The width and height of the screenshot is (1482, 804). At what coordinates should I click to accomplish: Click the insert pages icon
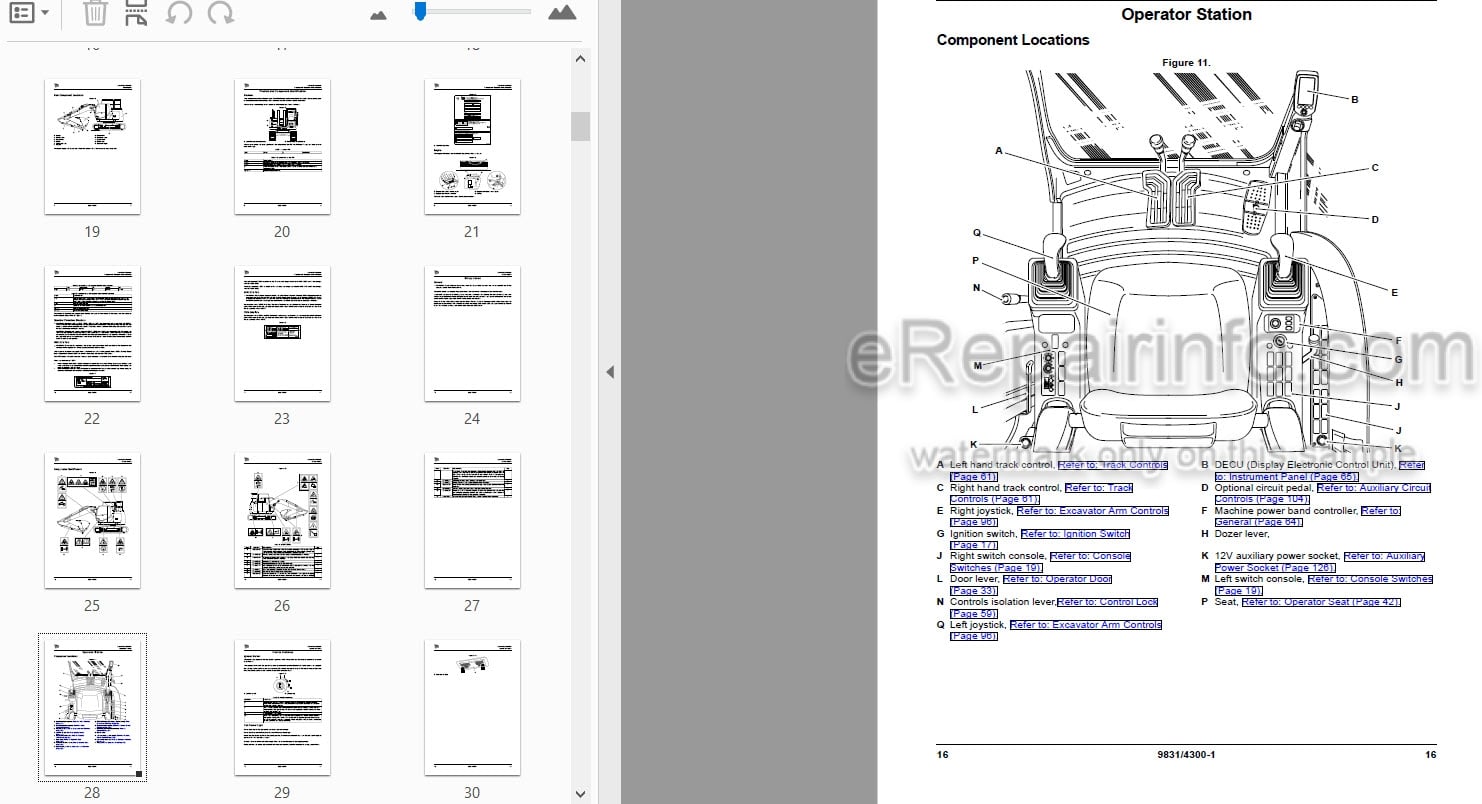[136, 13]
